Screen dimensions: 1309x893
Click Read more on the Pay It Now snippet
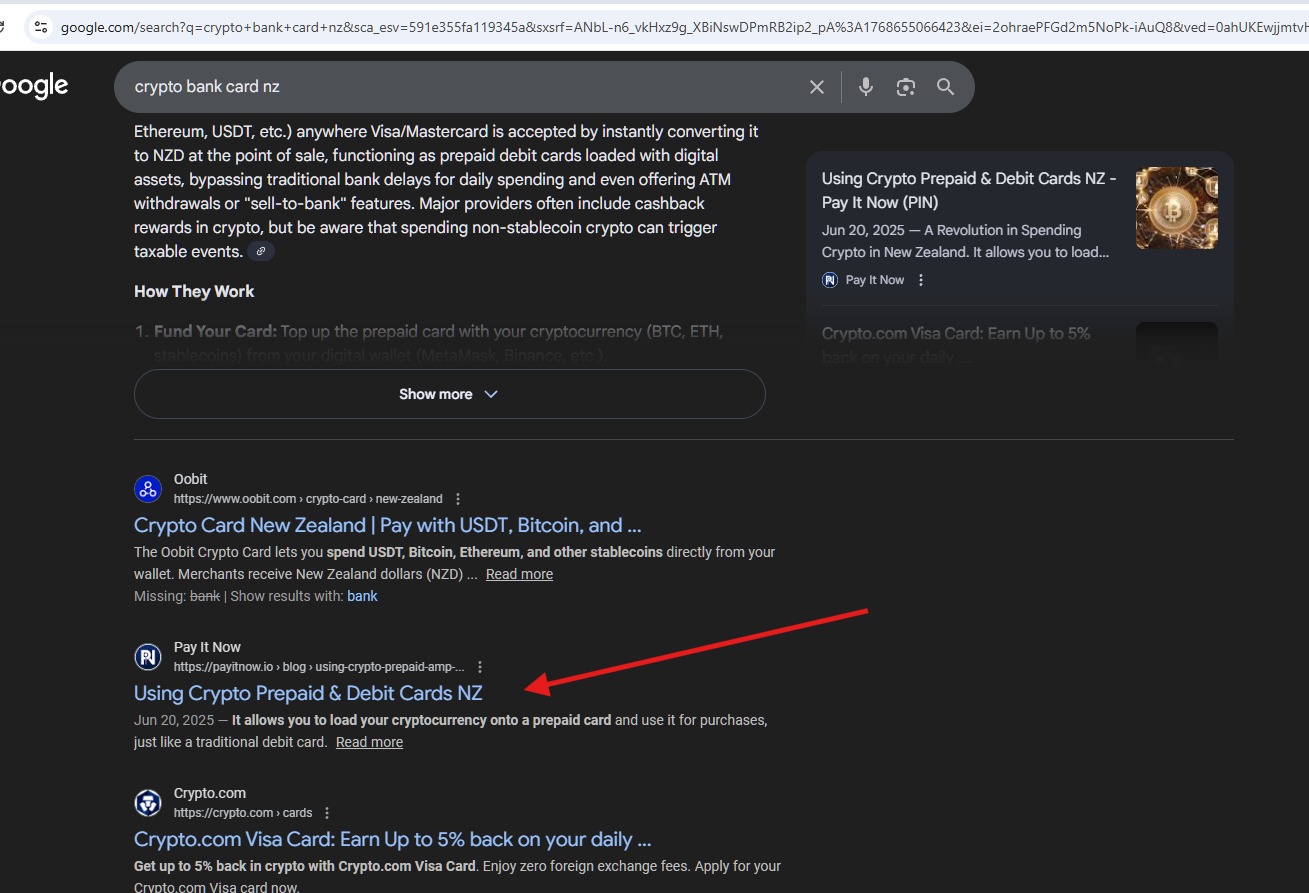(369, 742)
